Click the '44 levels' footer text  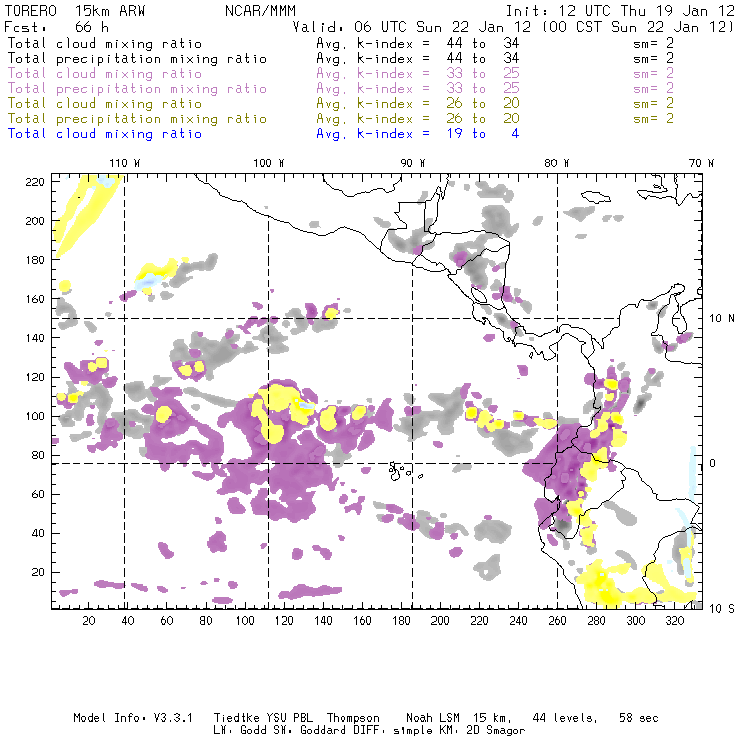(x=565, y=718)
